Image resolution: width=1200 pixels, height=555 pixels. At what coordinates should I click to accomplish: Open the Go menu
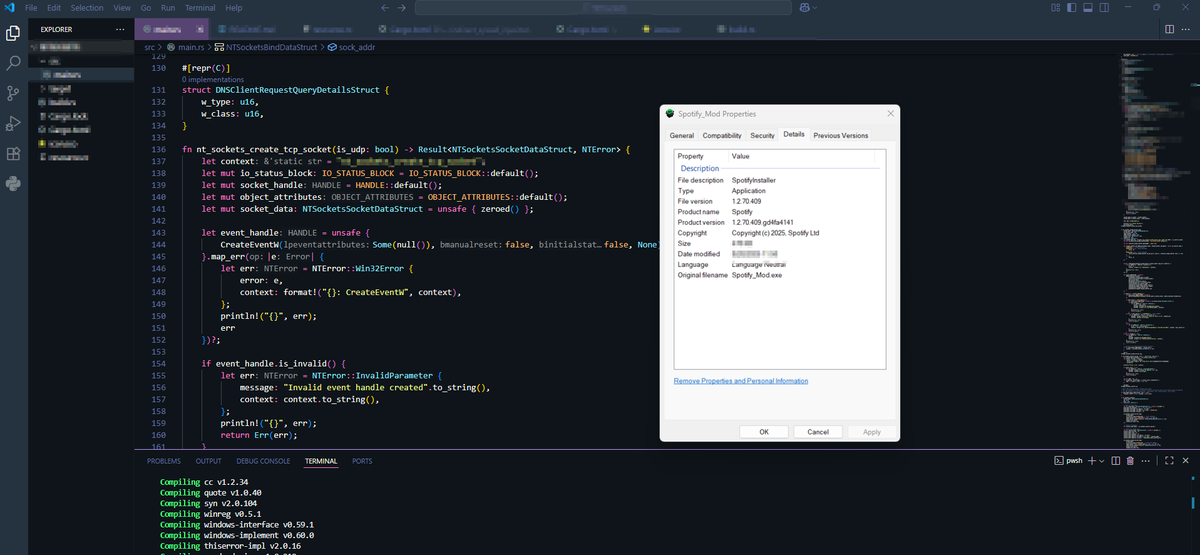coord(148,8)
